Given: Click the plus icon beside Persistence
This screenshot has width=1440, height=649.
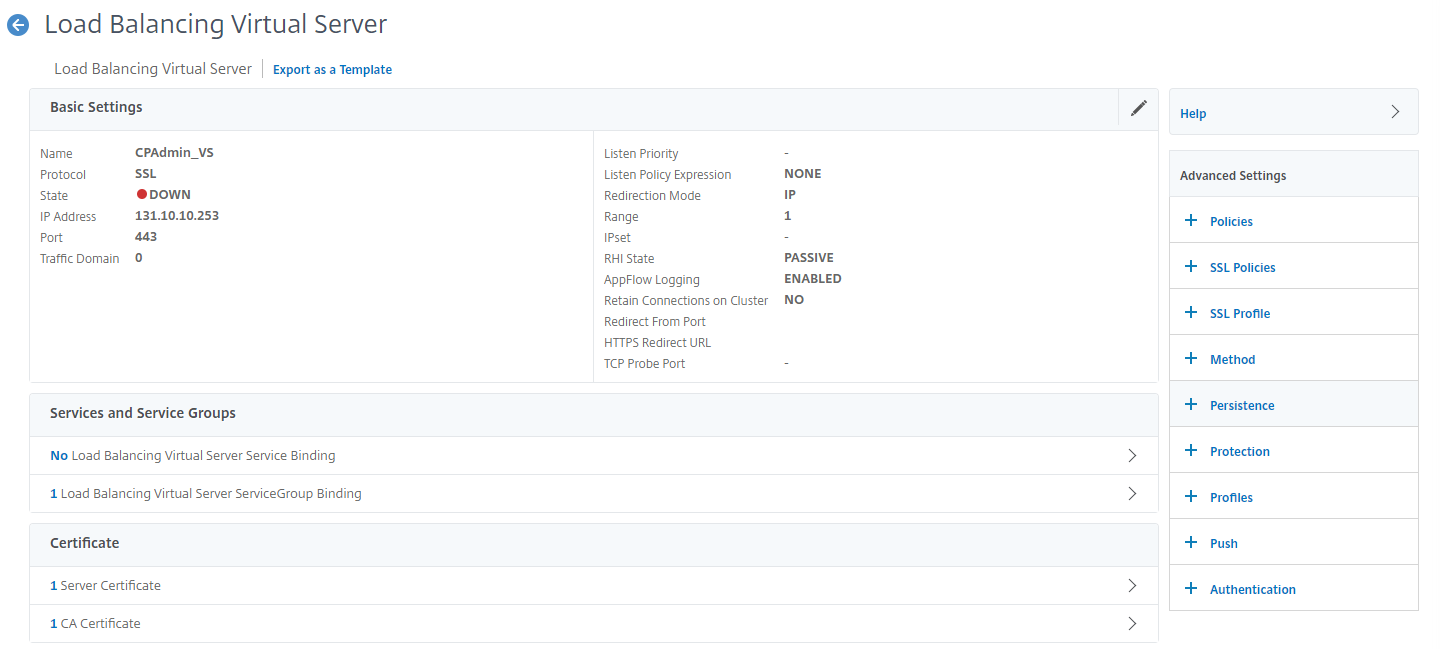Looking at the screenshot, I should point(1190,405).
